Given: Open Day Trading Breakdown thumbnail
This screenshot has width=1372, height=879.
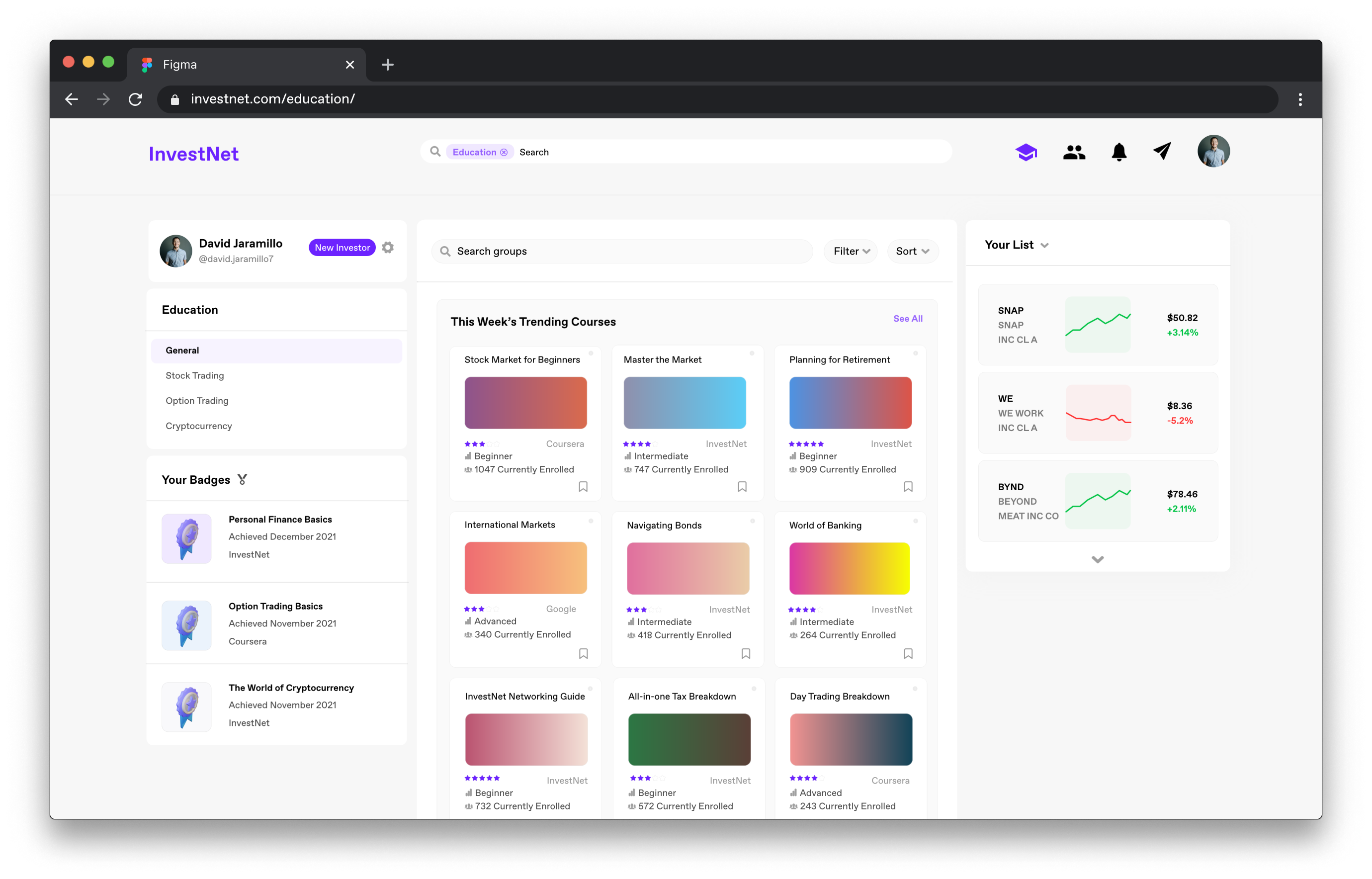Looking at the screenshot, I should tap(851, 739).
